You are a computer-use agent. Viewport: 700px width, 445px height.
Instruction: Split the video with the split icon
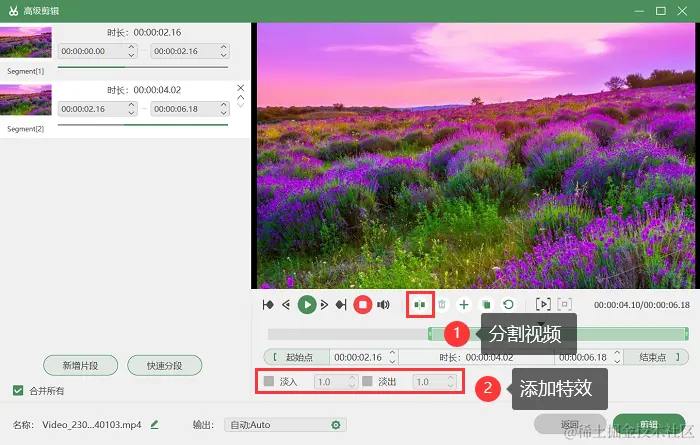tap(420, 305)
